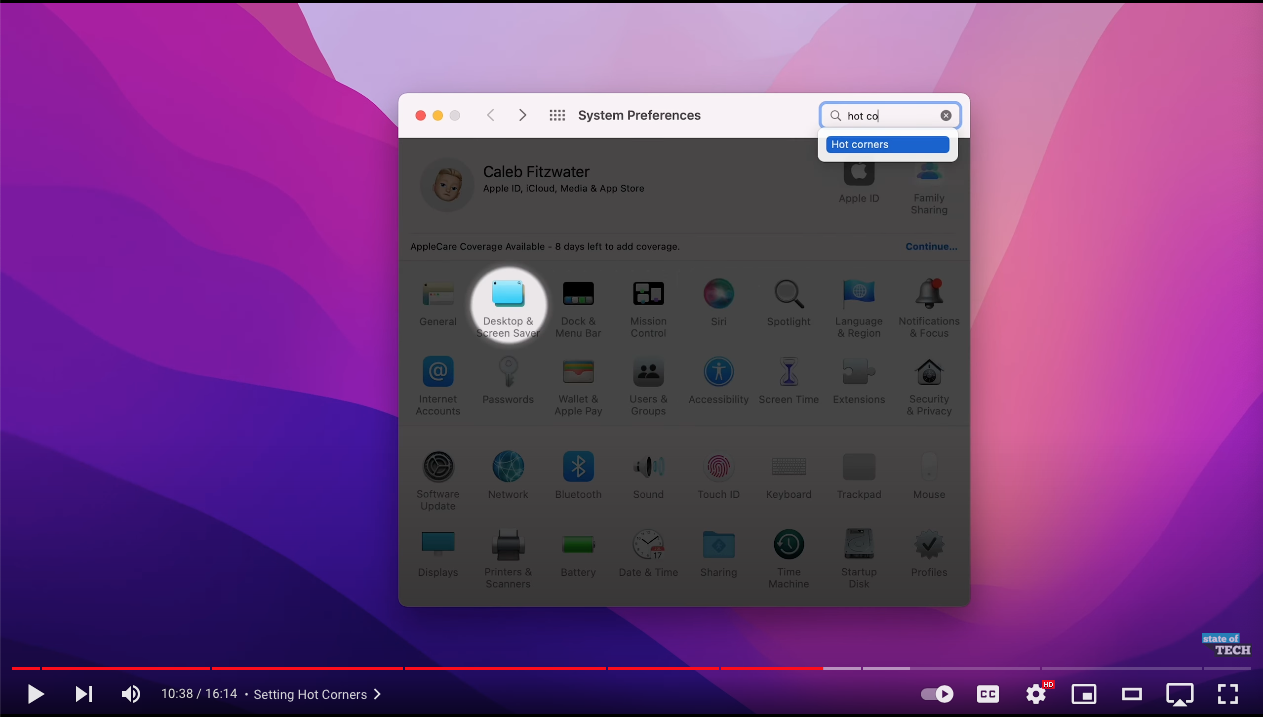This screenshot has height=717, width=1263.
Task: Click Continue for AppleCare coverage
Action: coord(931,247)
